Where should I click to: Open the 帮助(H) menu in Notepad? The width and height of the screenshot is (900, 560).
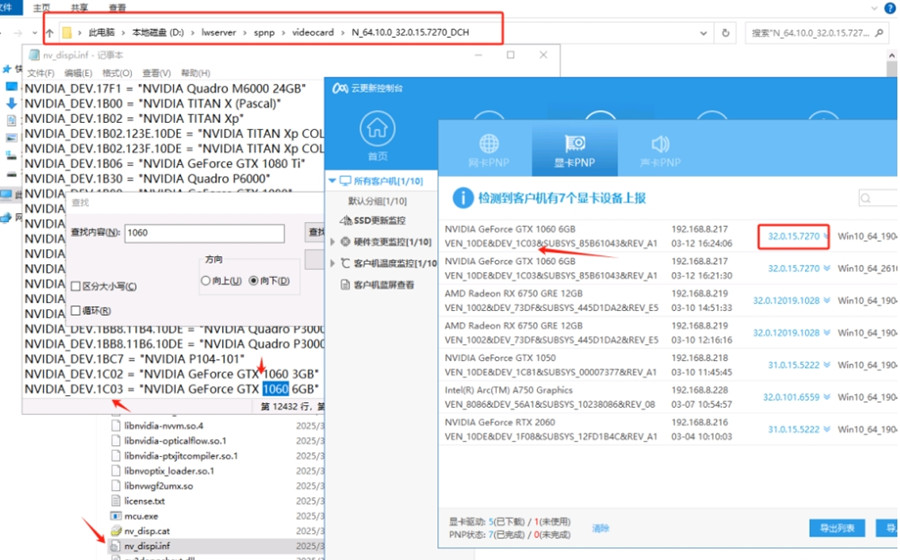pyautogui.click(x=196, y=73)
